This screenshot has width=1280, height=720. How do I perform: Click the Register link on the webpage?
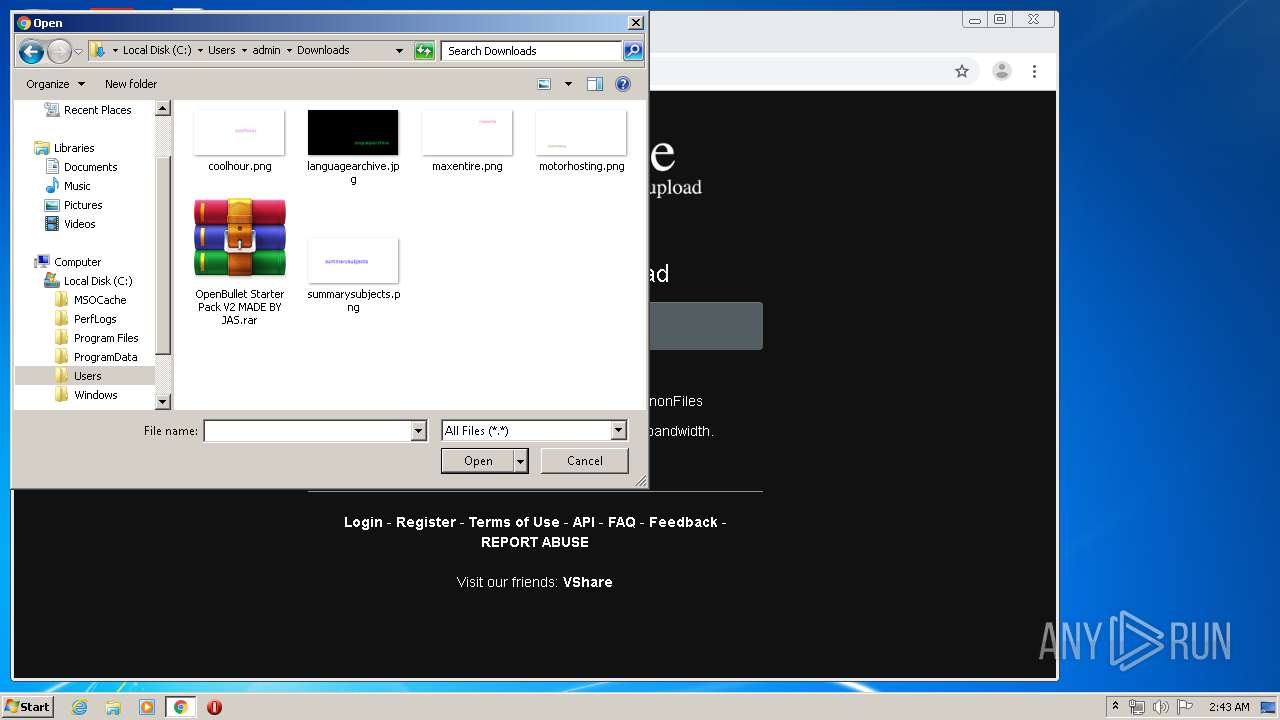426,522
